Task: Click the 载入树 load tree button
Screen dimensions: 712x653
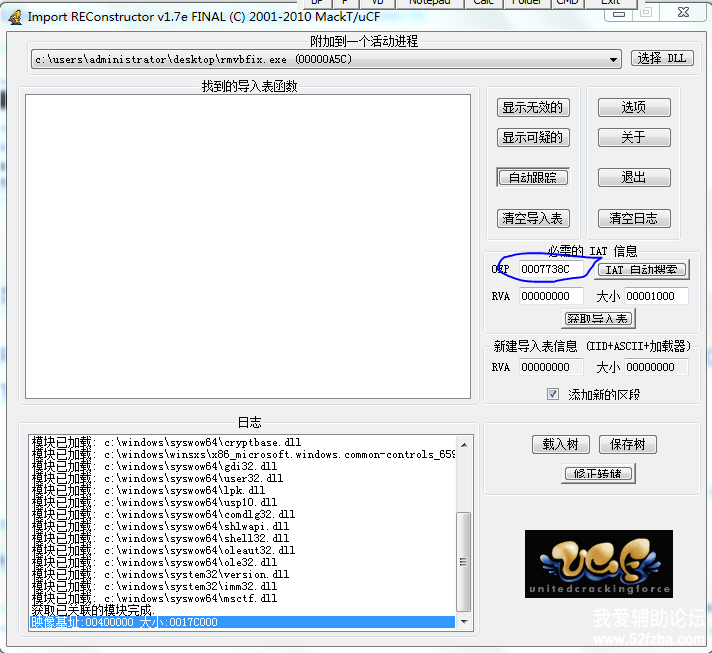Action: (560, 445)
